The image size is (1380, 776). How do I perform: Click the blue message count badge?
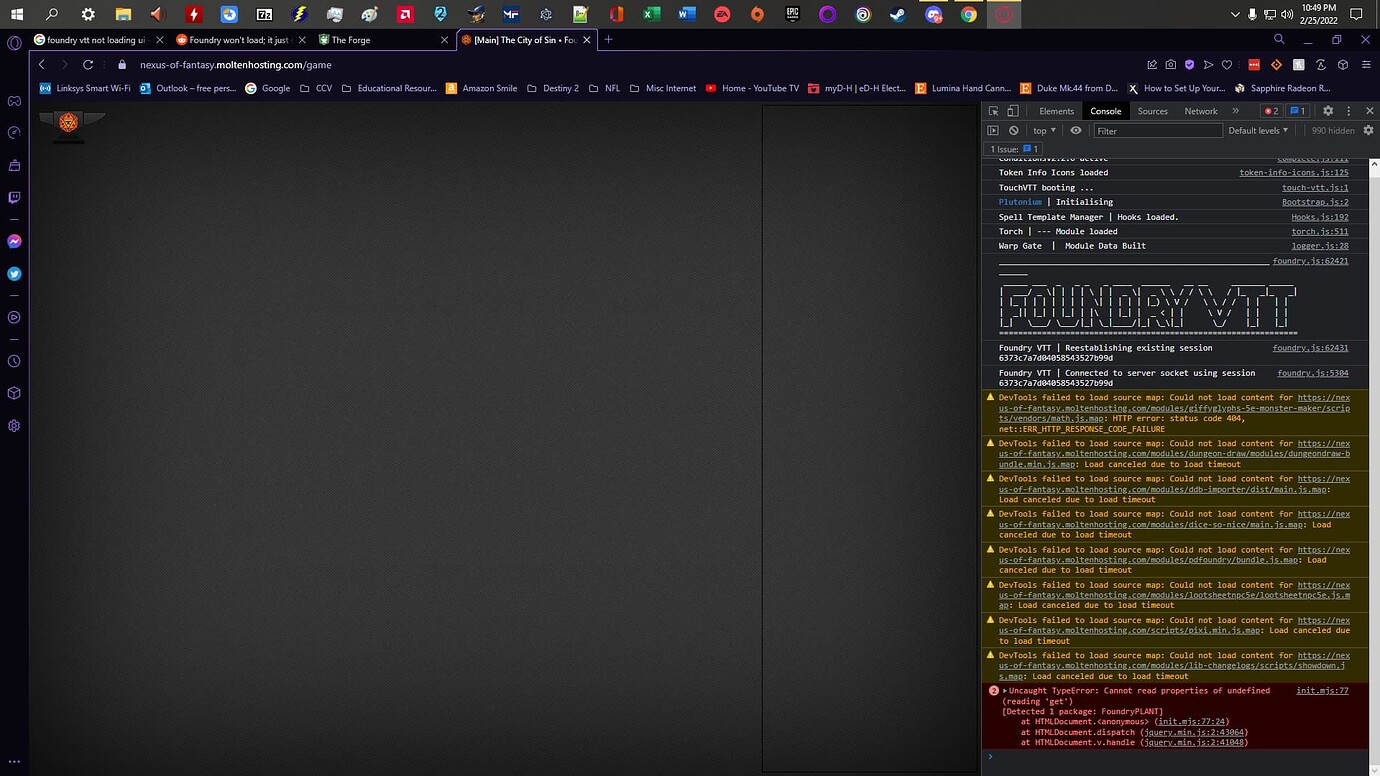(x=1296, y=111)
